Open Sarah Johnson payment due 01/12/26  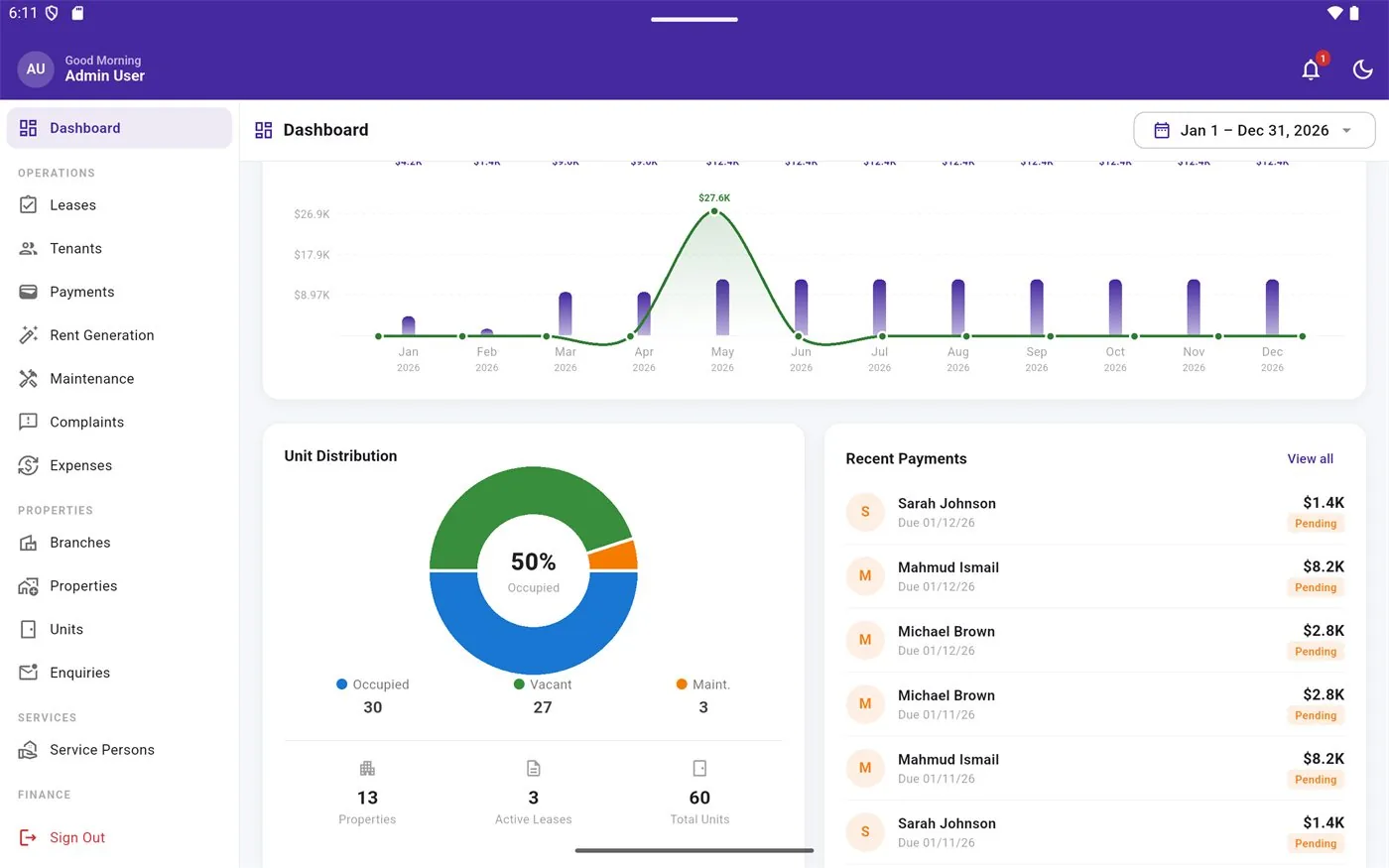point(1095,512)
